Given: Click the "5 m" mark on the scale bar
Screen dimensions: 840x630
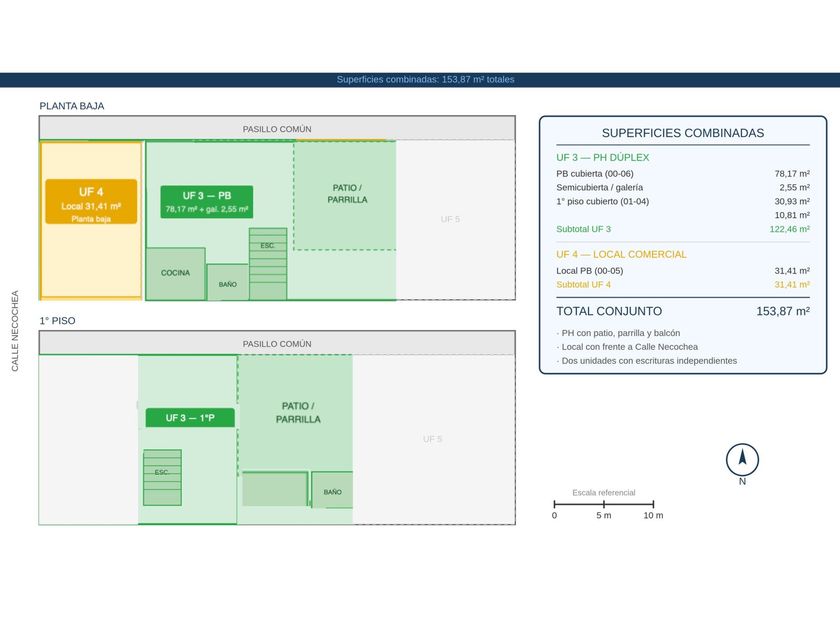Looking at the screenshot, I should coord(604,515).
